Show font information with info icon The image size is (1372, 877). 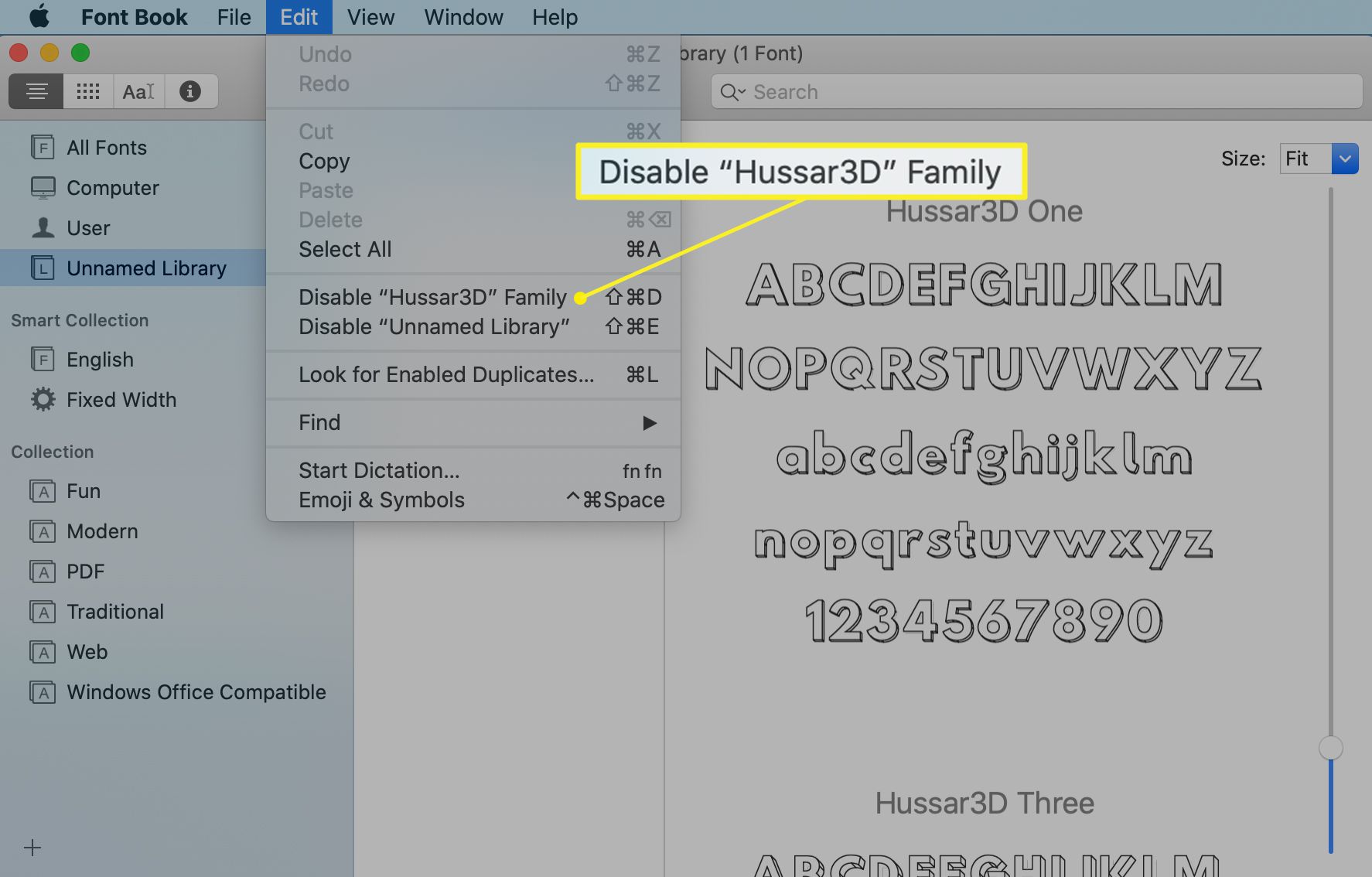coord(190,91)
